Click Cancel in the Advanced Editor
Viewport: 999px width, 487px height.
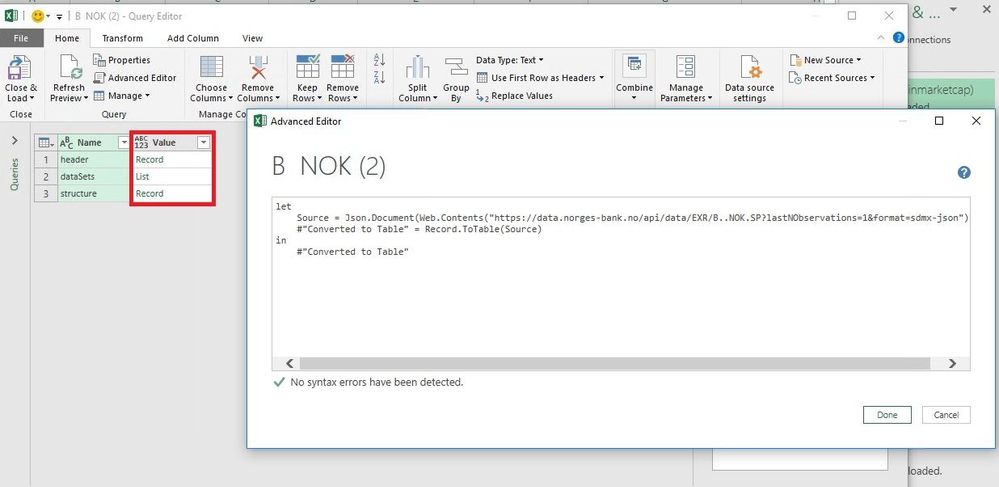(x=946, y=414)
